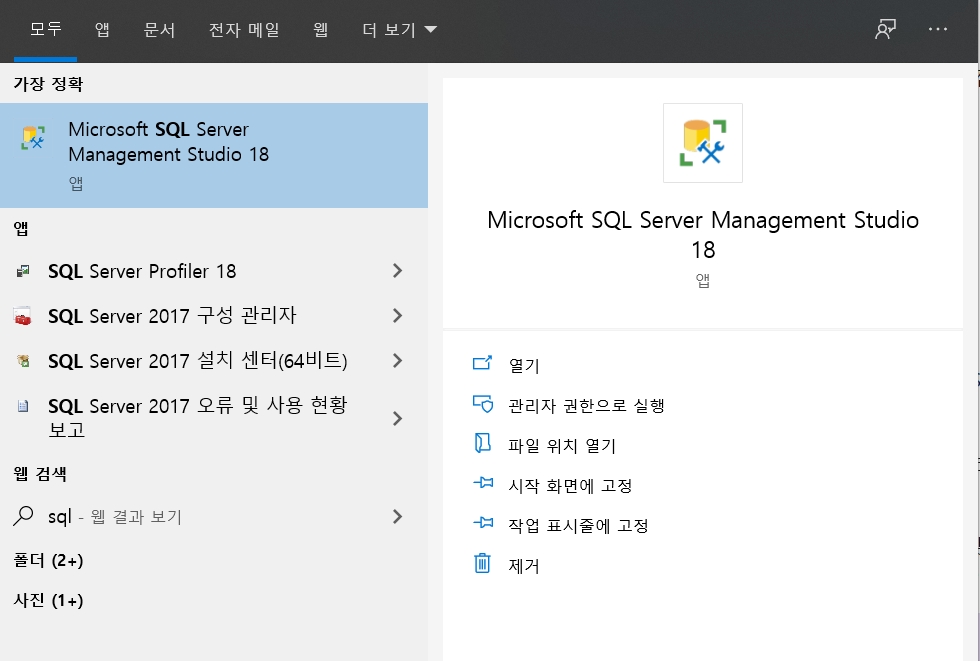This screenshot has width=980, height=661.
Task: Switch to the 앱 tab
Action: pos(102,29)
